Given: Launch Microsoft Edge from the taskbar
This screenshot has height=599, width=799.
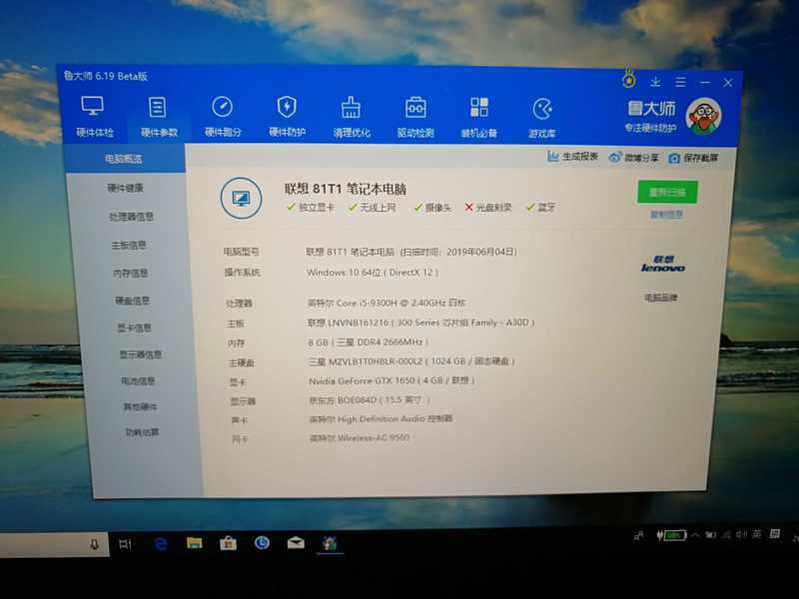Looking at the screenshot, I should (x=161, y=544).
